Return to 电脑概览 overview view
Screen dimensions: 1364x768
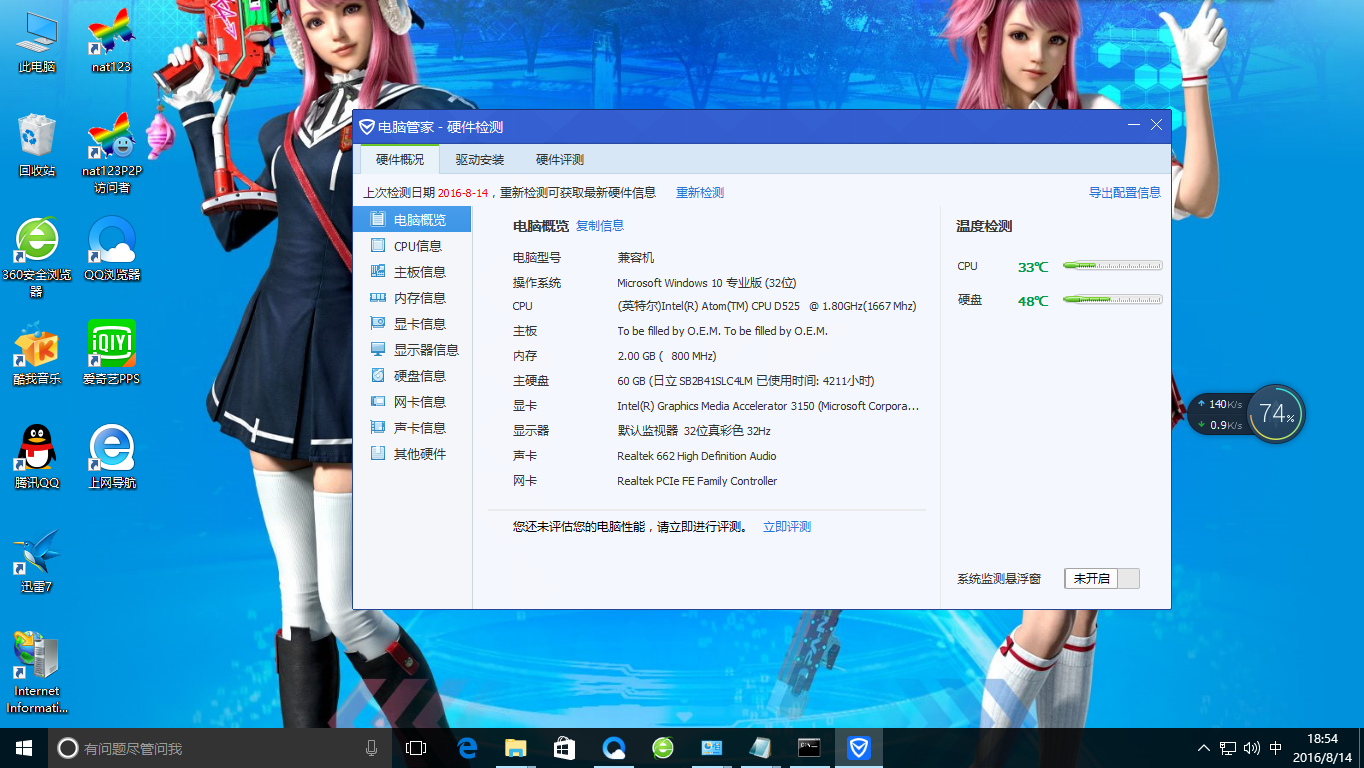413,219
